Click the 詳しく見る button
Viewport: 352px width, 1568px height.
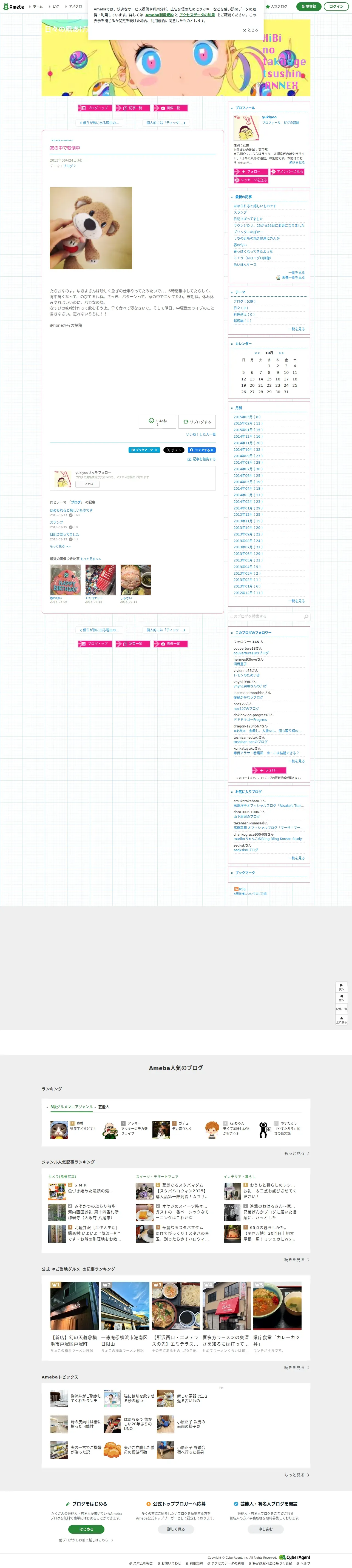tap(176, 1529)
